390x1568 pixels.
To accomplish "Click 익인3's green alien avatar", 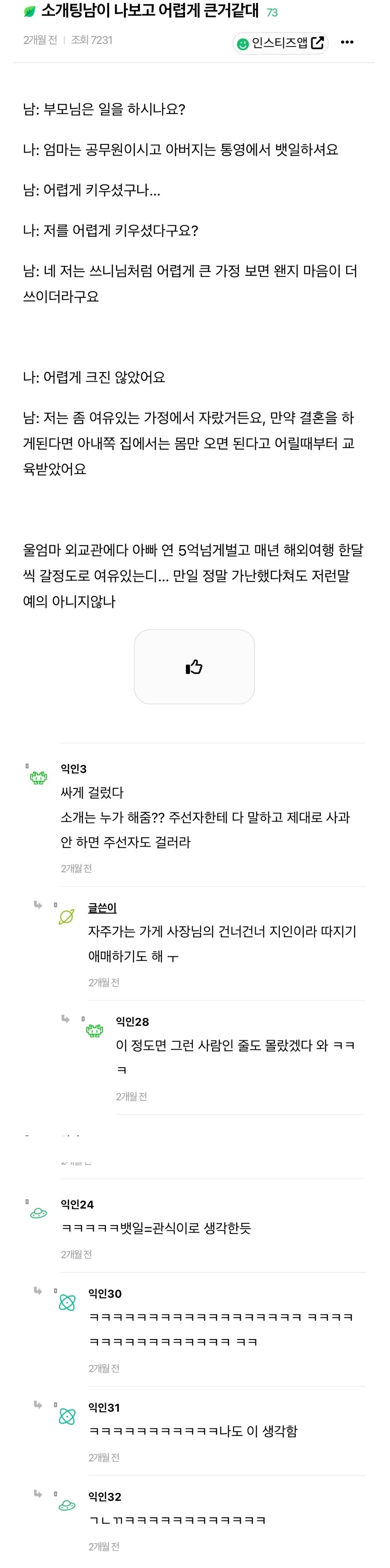I will pyautogui.click(x=39, y=777).
